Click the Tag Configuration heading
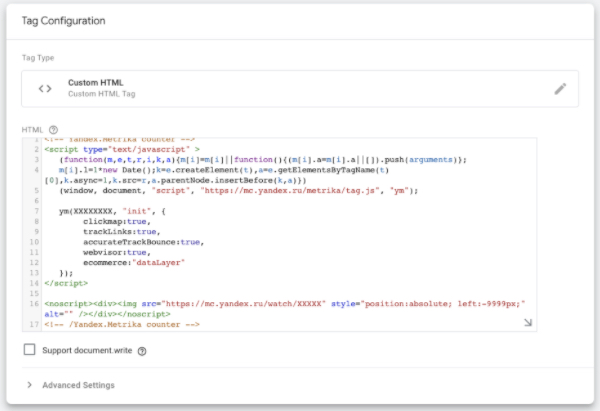Screen dimensions: 600x411 tap(64, 21)
